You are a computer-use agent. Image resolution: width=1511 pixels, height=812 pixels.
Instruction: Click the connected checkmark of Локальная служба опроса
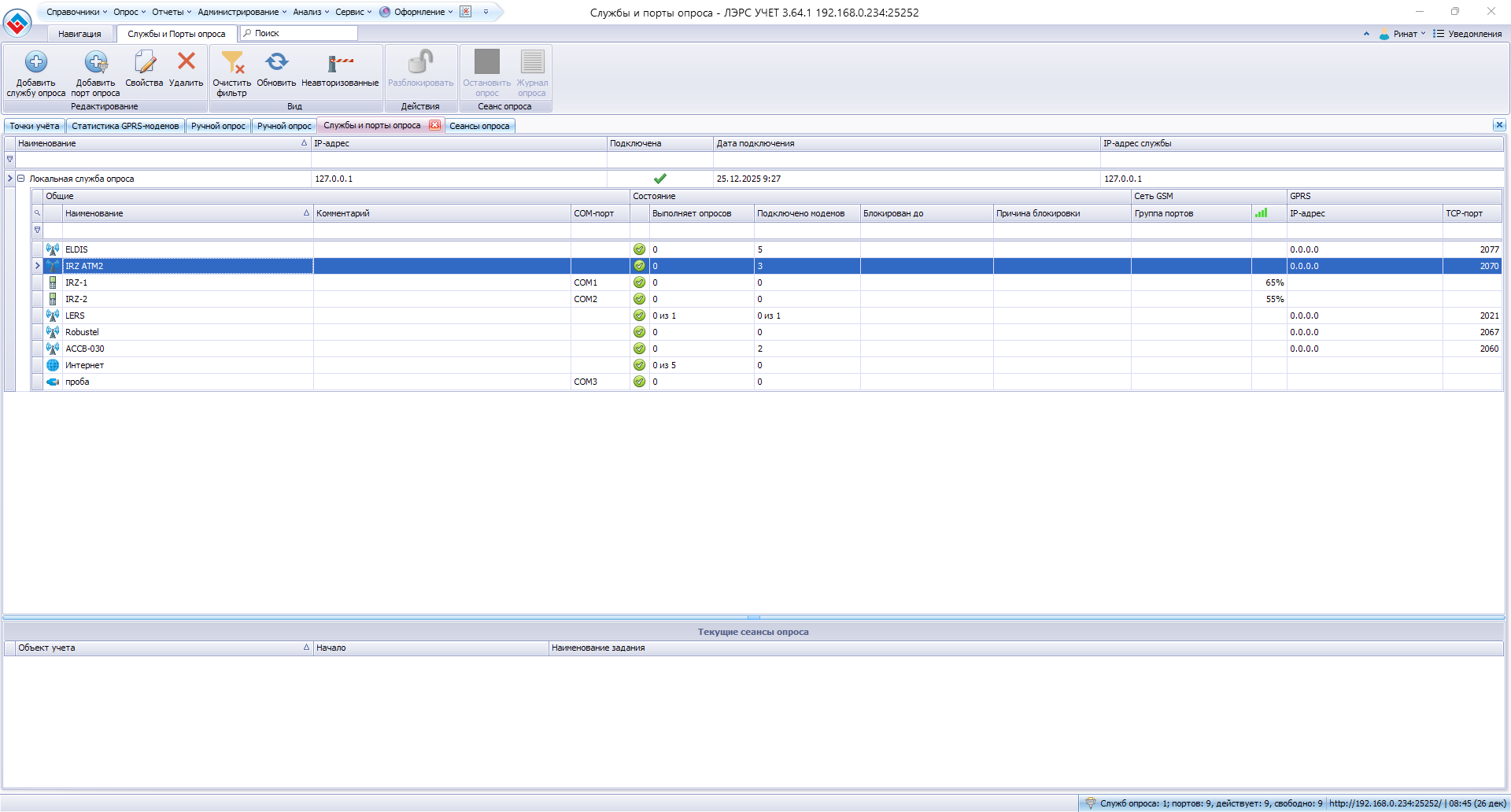tap(659, 179)
